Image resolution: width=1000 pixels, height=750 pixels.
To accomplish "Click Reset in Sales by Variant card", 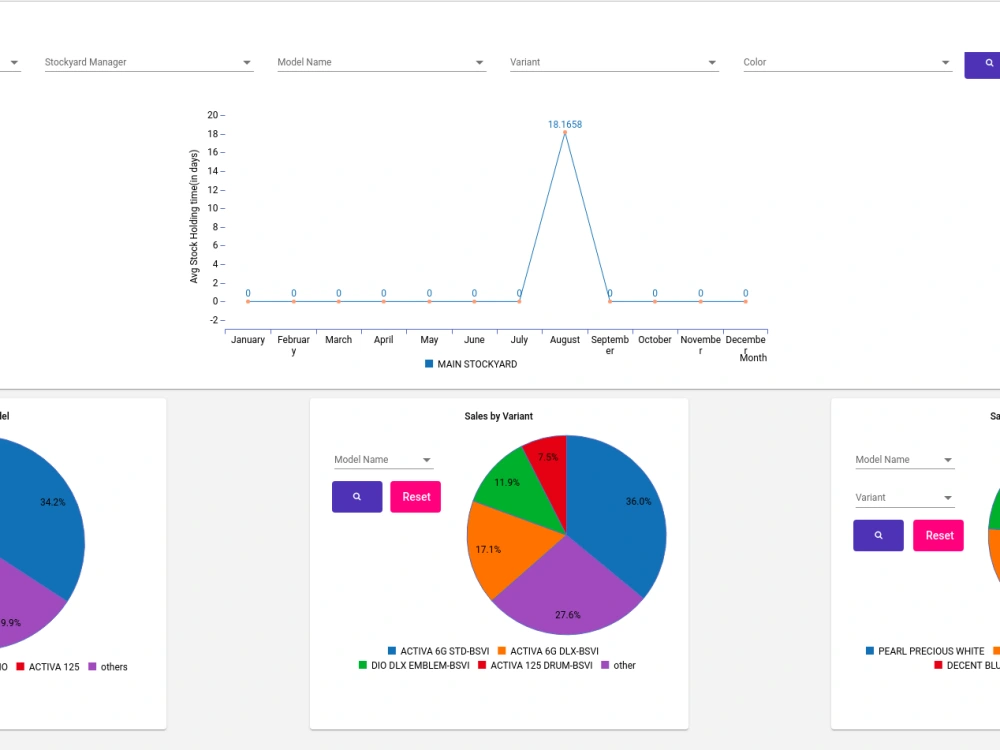I will (x=416, y=497).
